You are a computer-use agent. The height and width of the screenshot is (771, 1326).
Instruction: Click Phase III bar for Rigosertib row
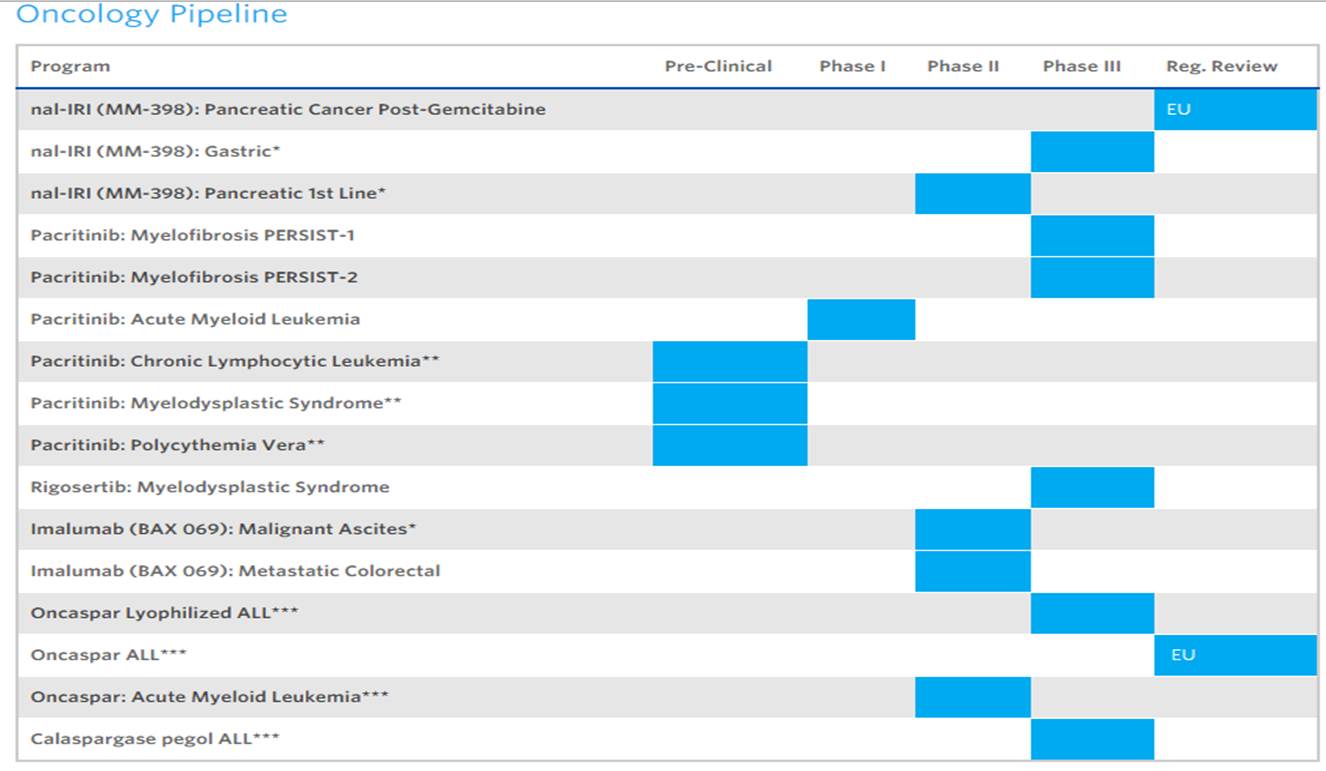(x=1092, y=487)
